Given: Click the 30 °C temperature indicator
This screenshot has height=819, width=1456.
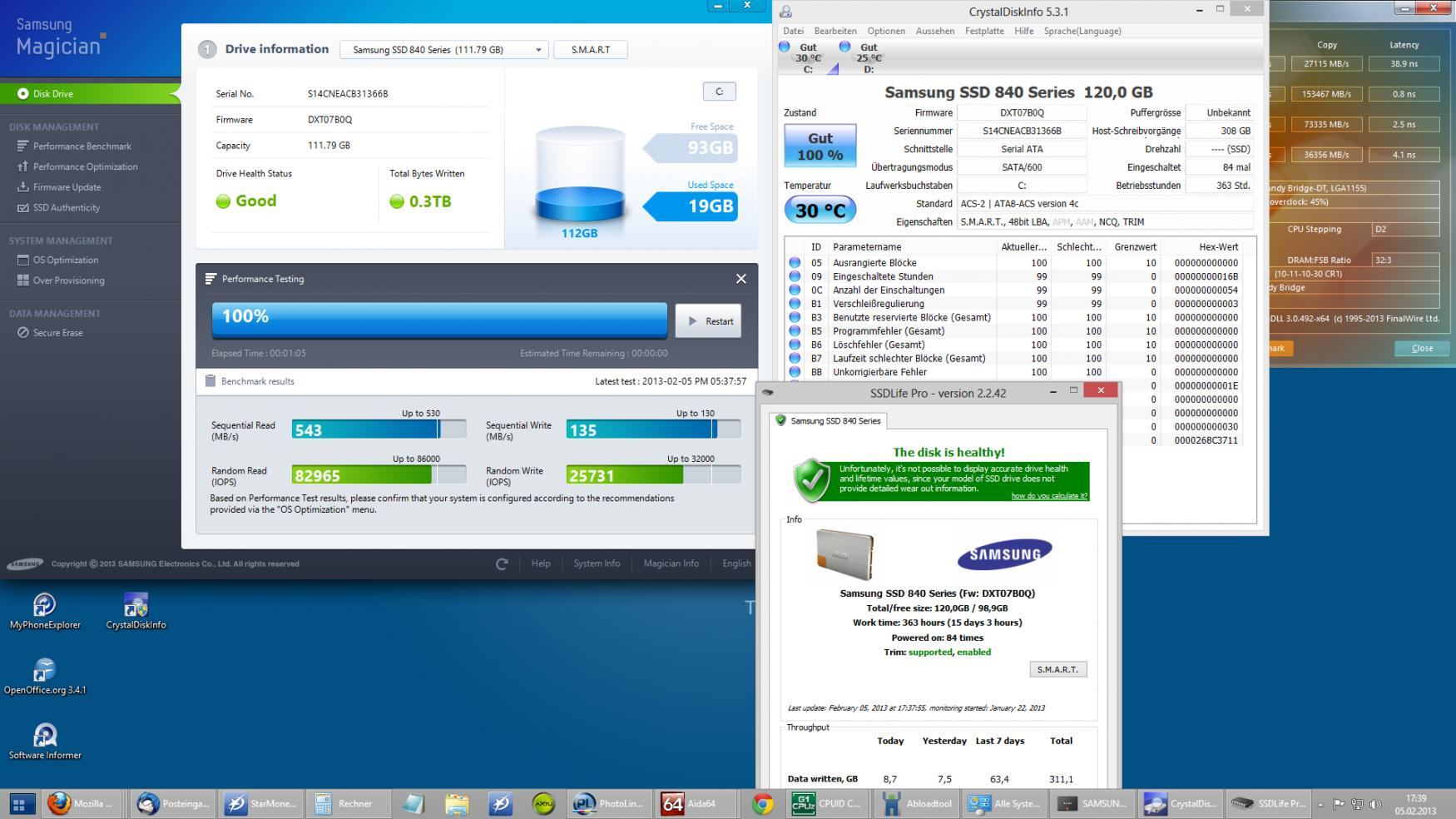Looking at the screenshot, I should click(820, 211).
